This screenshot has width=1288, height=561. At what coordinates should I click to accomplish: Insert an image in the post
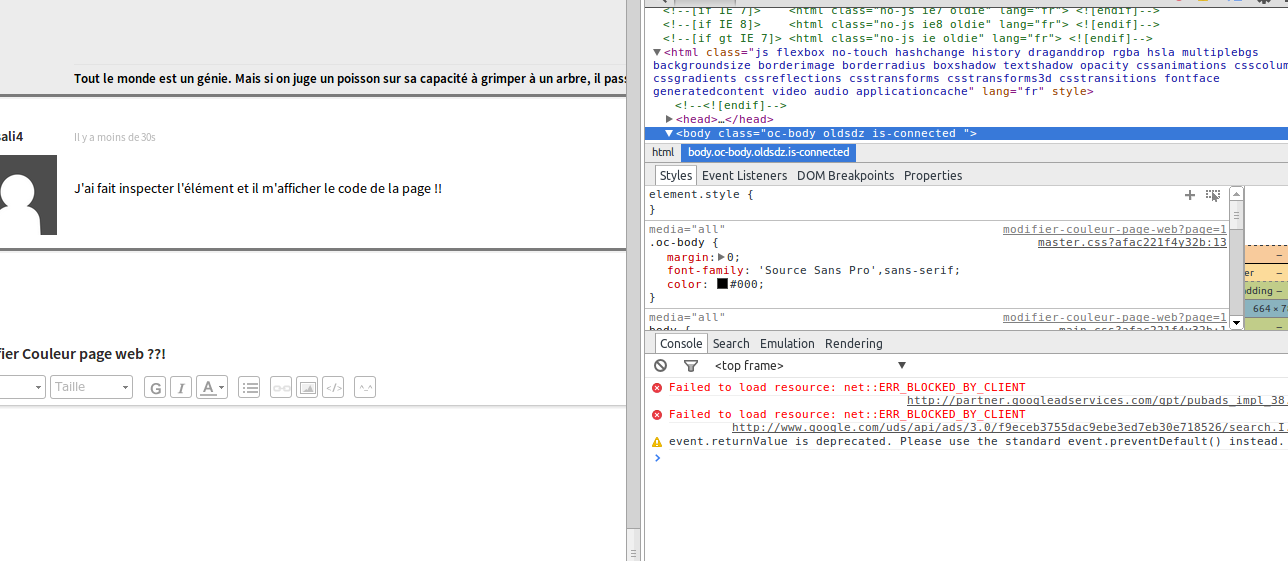pos(307,388)
